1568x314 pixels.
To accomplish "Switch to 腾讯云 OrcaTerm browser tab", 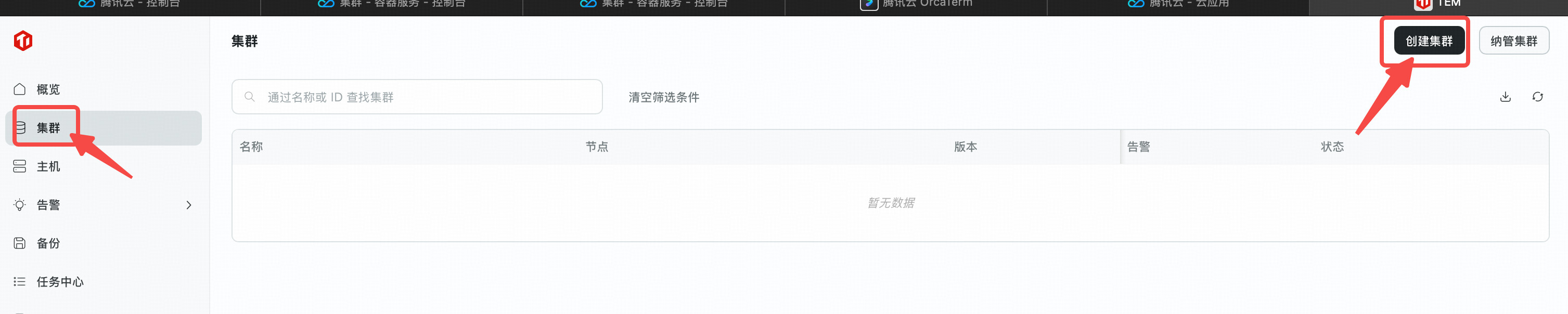I will coord(916,4).
